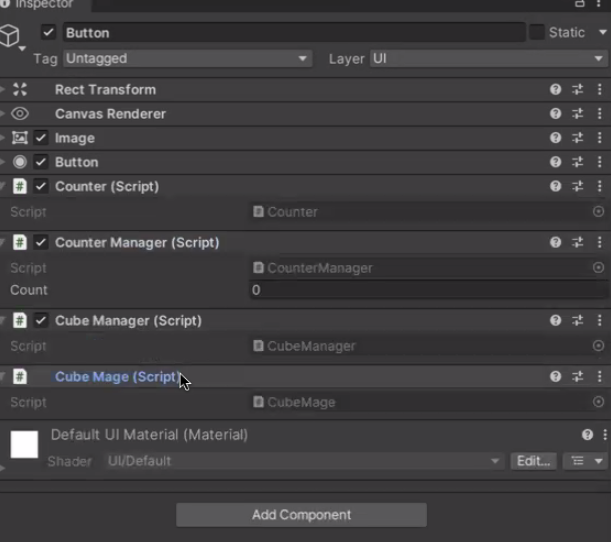Screen dimensions: 611x542
Task: Click the shader Edit... button
Action: click(x=533, y=461)
